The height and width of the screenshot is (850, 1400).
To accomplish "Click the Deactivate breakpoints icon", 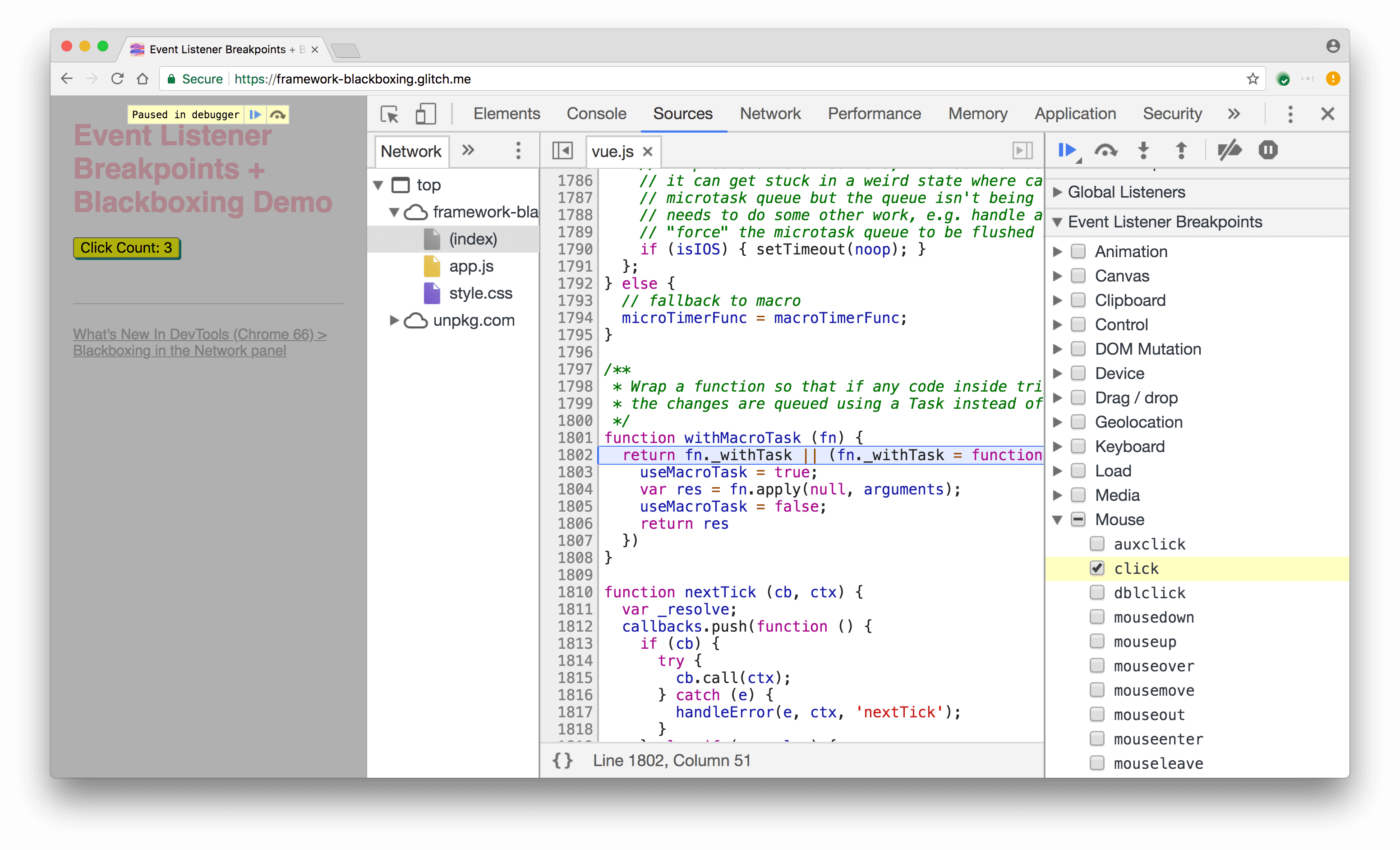I will coord(1229,150).
